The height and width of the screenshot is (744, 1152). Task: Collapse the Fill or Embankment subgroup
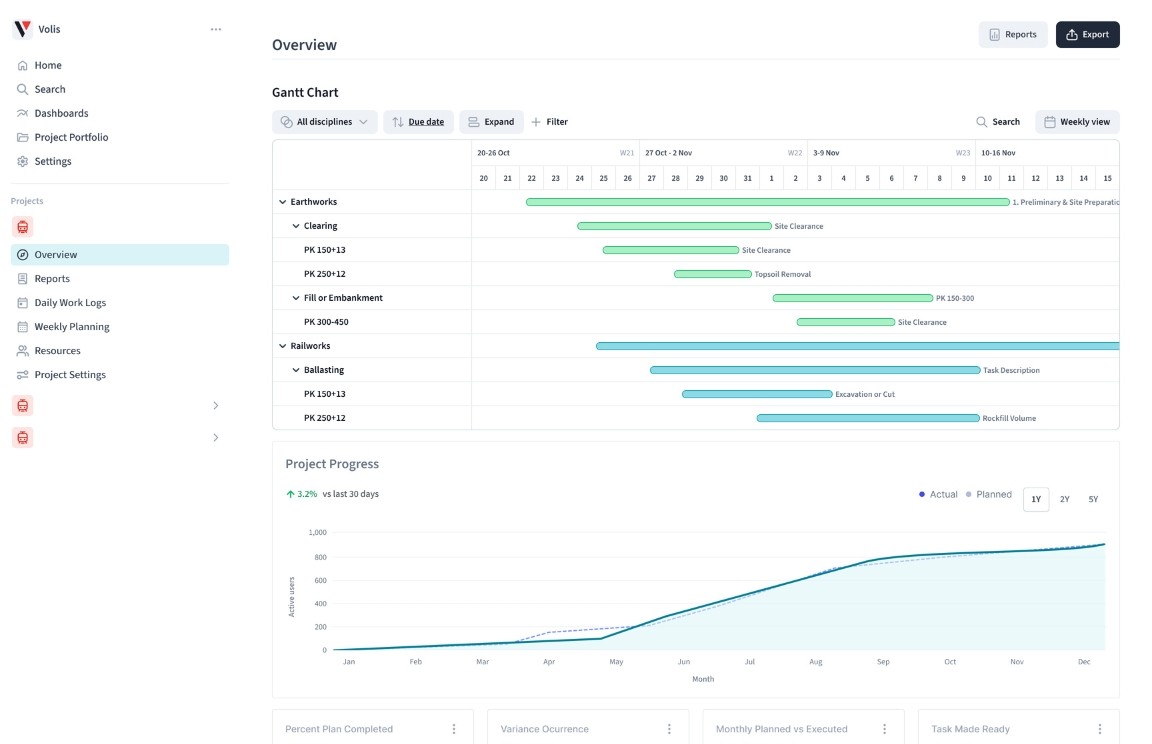[296, 298]
